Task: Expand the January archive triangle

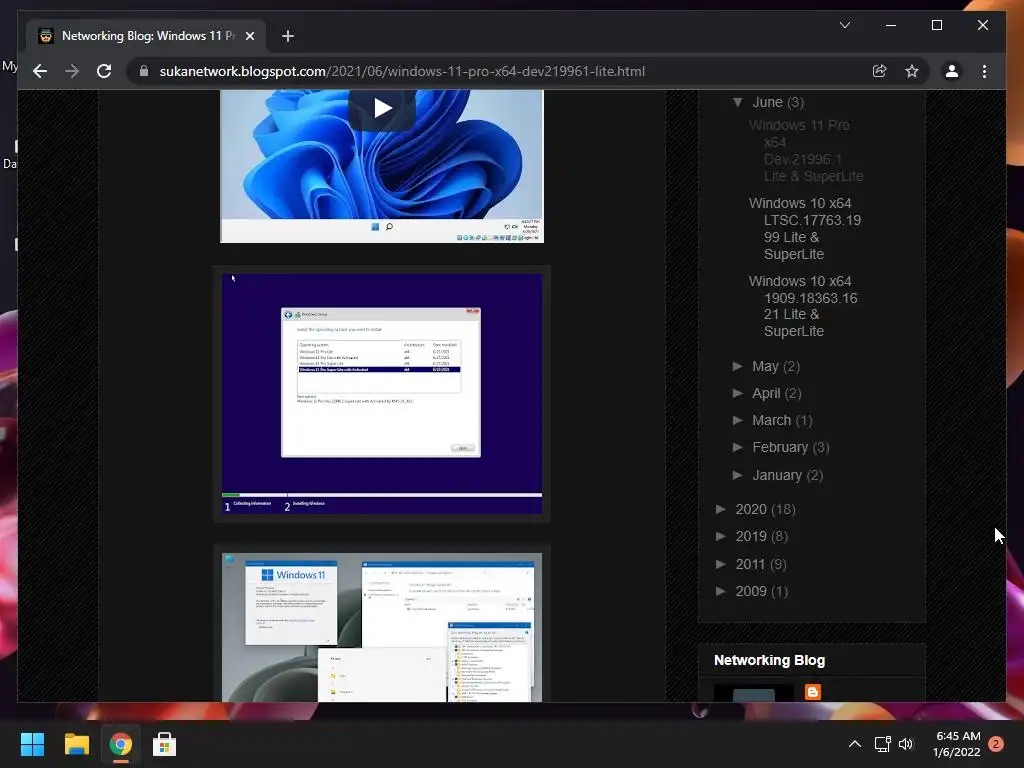Action: (x=737, y=475)
